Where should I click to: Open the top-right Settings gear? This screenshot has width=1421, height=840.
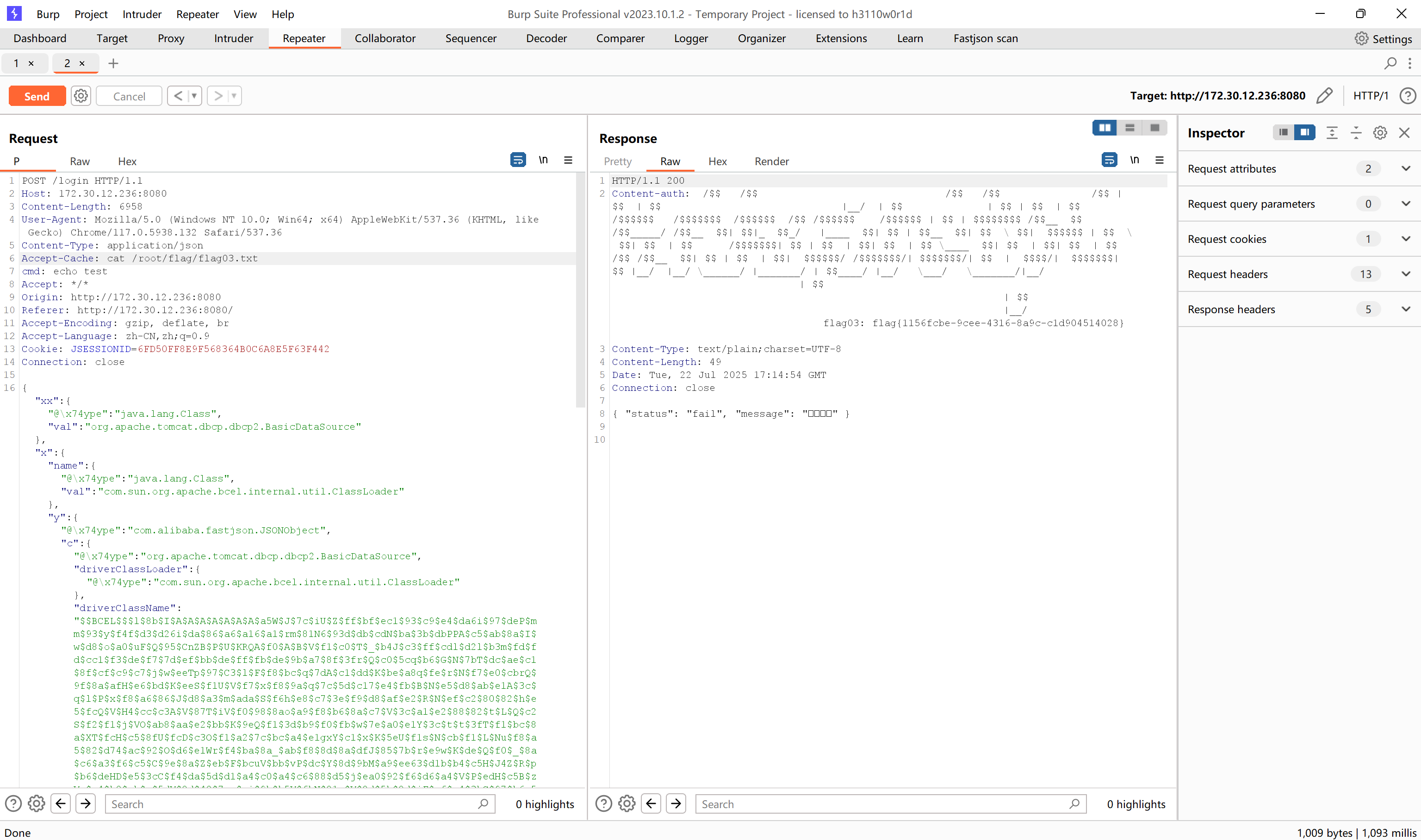[1362, 38]
